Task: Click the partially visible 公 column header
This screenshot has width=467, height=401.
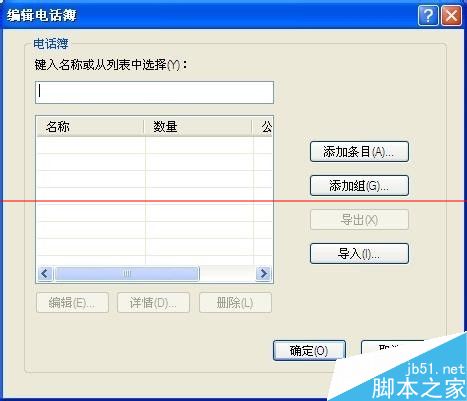Action: tap(263, 127)
